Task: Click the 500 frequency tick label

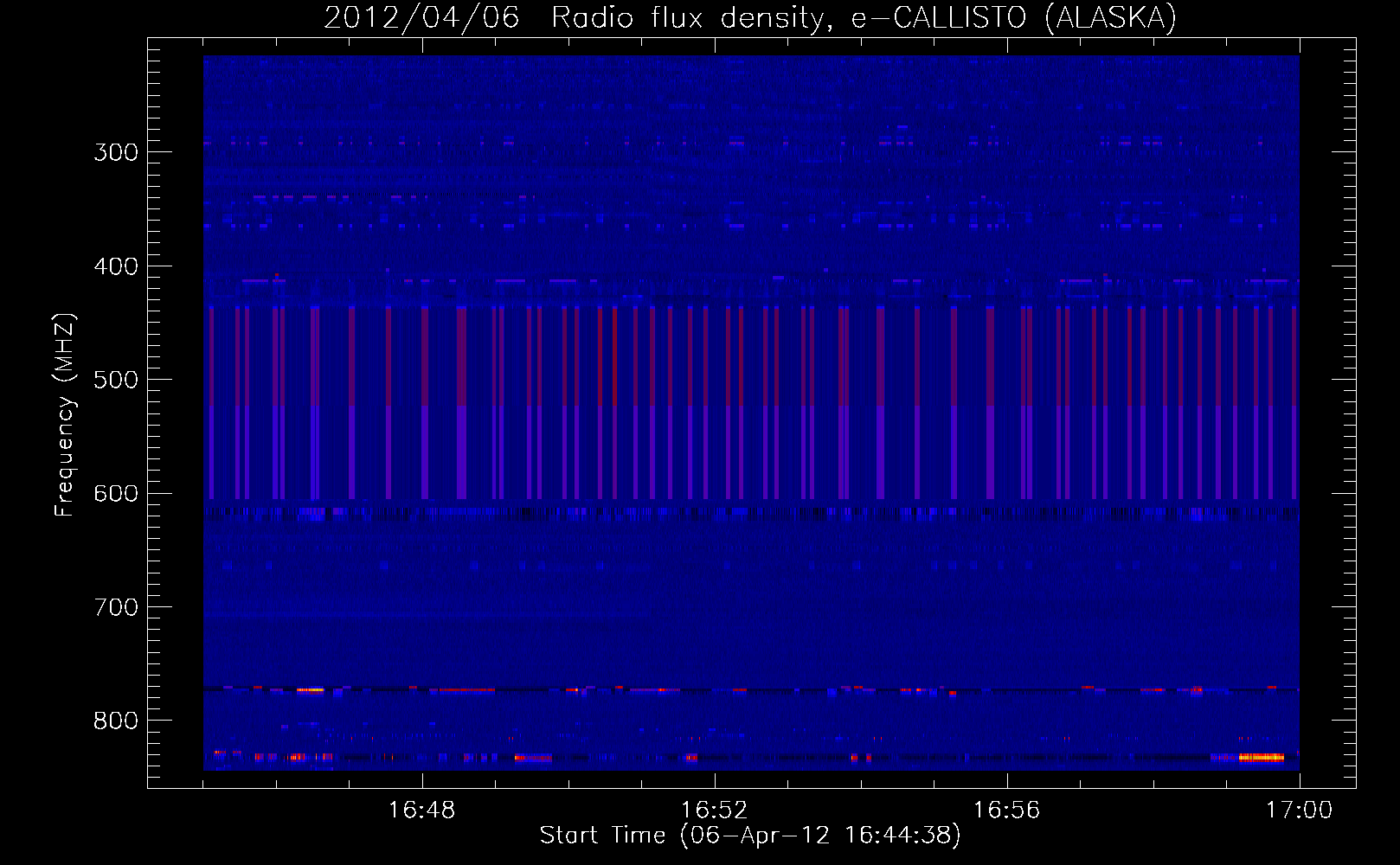Action: [116, 380]
